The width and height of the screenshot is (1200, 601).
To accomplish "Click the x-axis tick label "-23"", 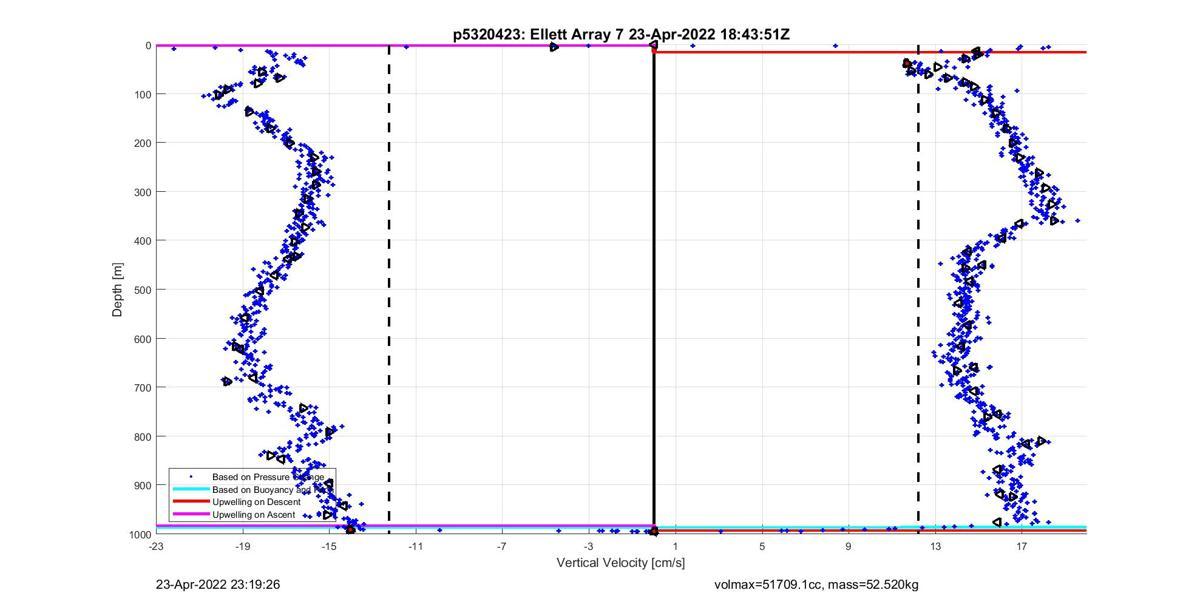I will click(156, 547).
